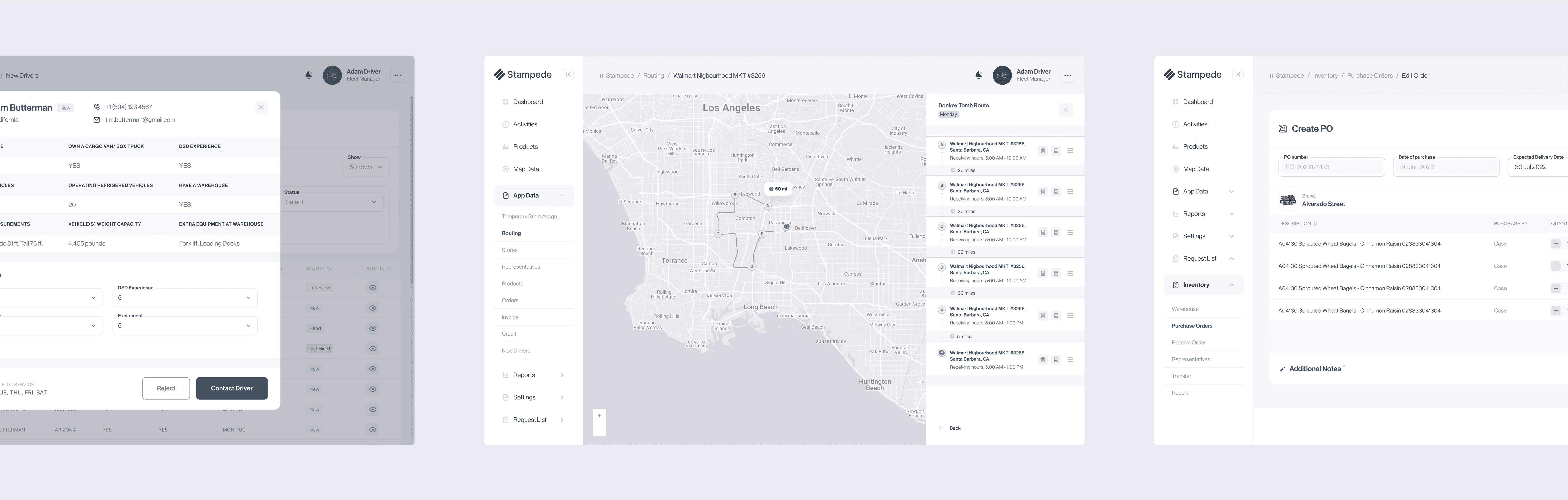Click the archive icon on route stop B
1568x500 pixels.
pos(1056,192)
